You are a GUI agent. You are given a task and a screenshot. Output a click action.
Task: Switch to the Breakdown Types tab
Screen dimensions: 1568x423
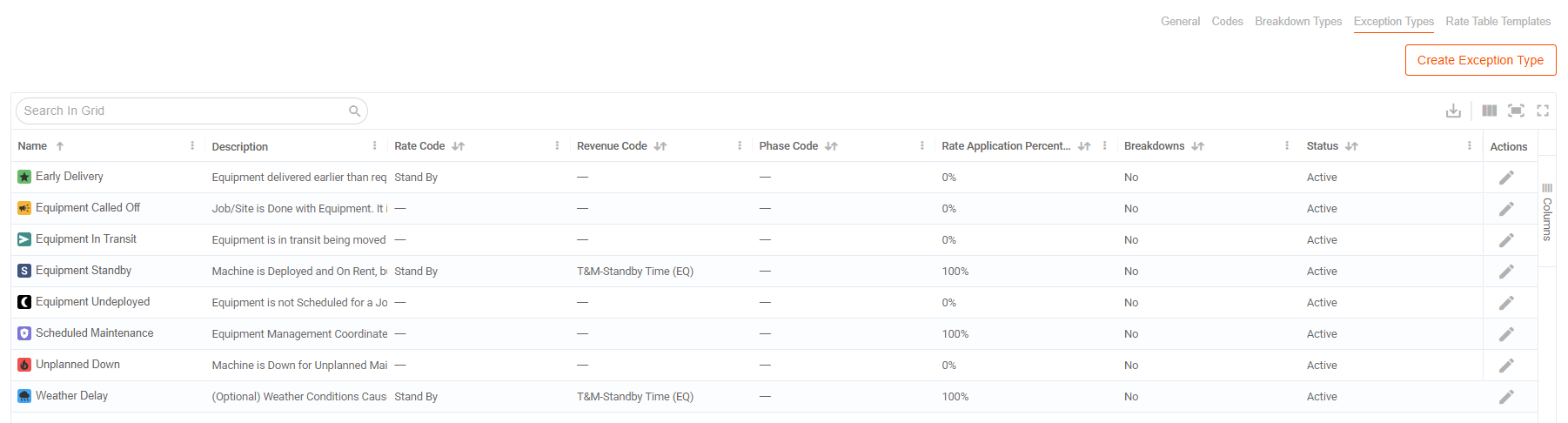coord(1298,21)
